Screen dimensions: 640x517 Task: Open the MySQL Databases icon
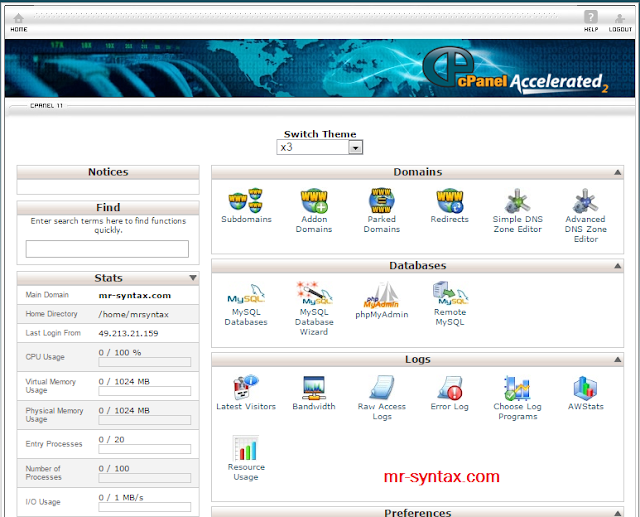[x=246, y=294]
